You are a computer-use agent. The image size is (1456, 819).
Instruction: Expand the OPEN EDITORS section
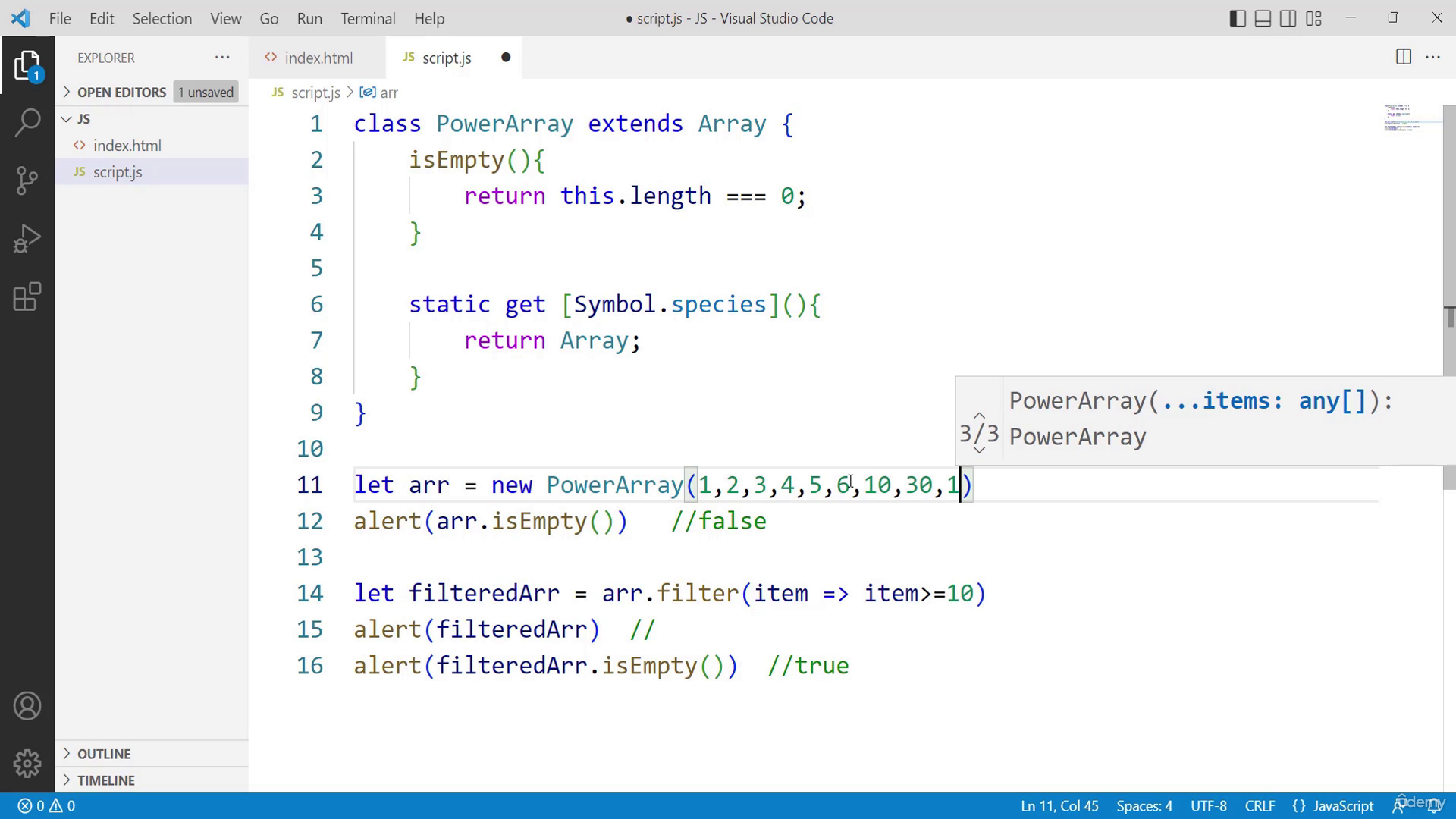coord(121,93)
